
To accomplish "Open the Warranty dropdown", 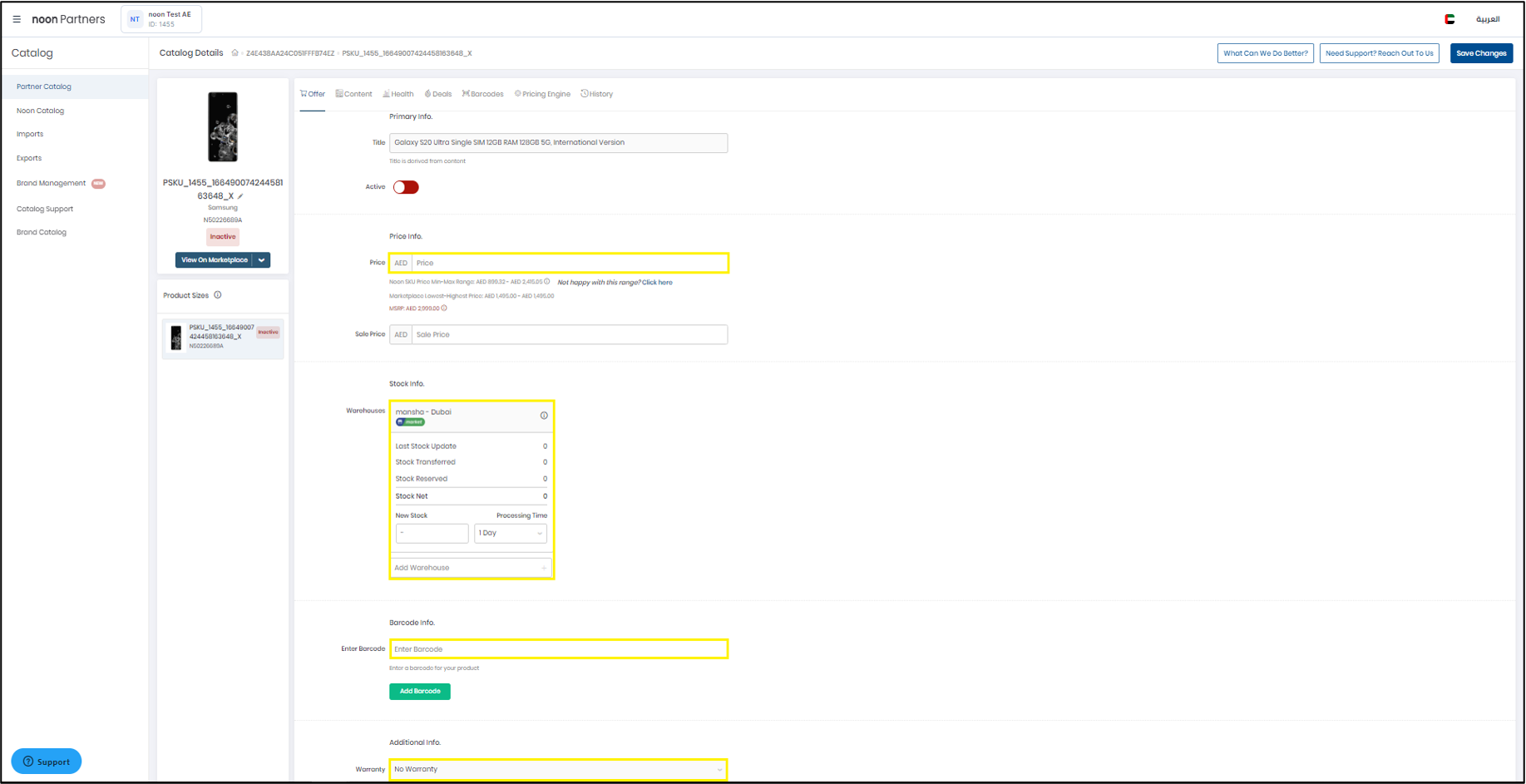I will click(558, 769).
